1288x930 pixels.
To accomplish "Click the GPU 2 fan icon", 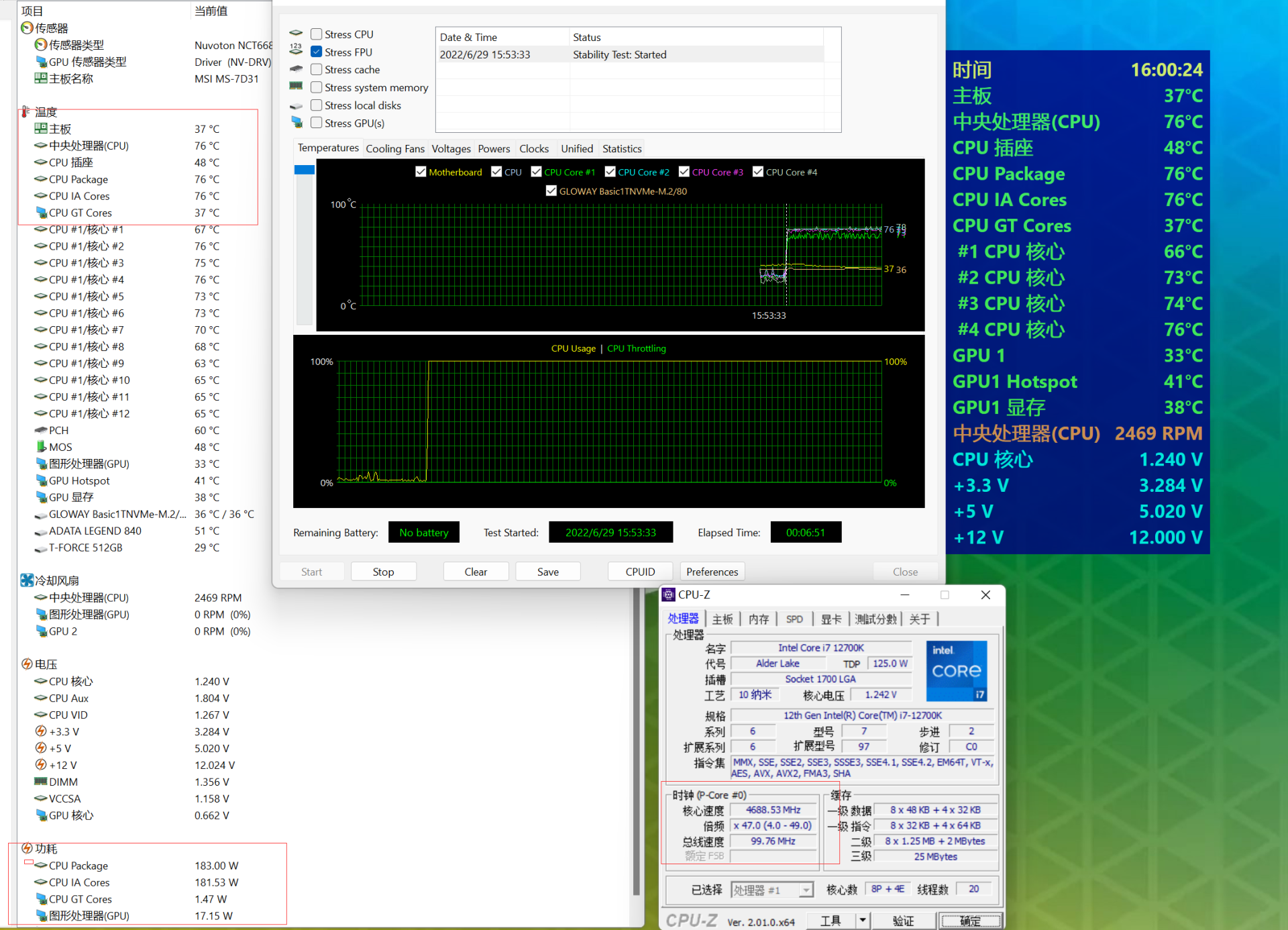I will tap(40, 631).
